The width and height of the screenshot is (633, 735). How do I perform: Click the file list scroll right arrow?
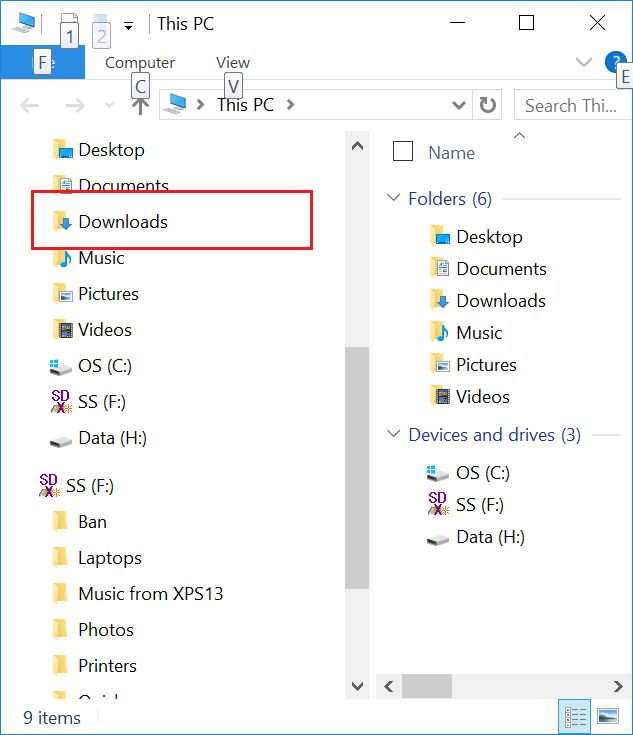[x=618, y=686]
